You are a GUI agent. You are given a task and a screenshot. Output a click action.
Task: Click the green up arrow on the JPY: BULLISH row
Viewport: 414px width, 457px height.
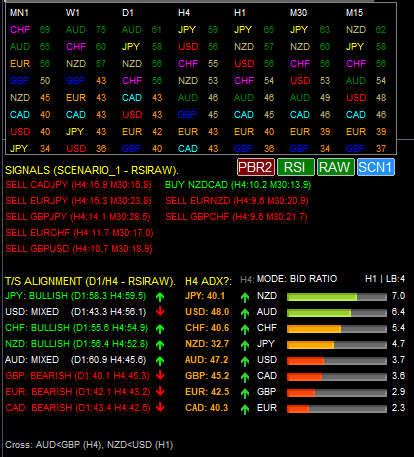[160, 296]
